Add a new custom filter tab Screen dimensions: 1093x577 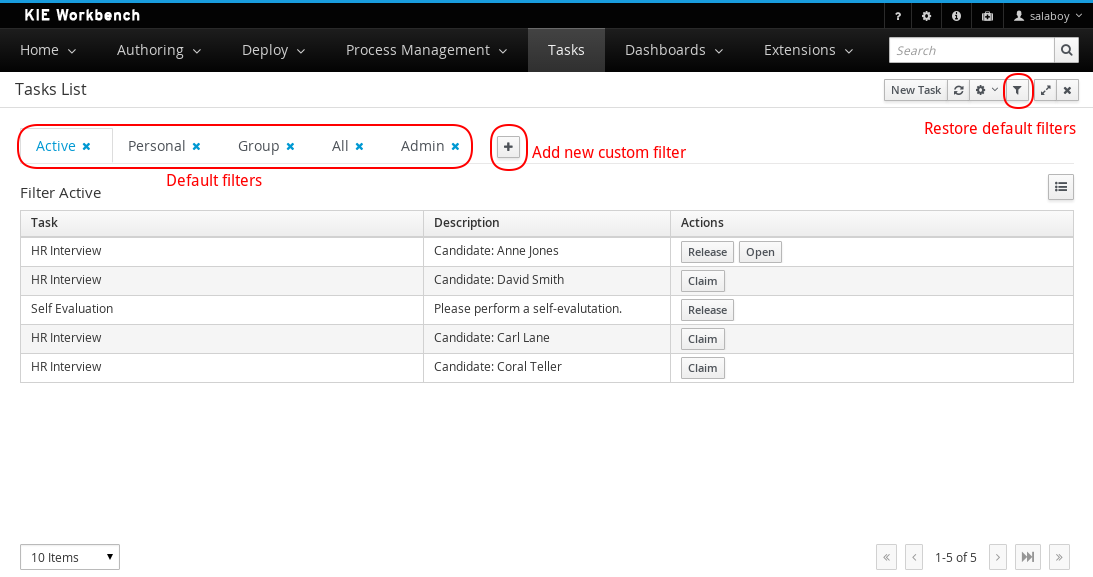[508, 147]
